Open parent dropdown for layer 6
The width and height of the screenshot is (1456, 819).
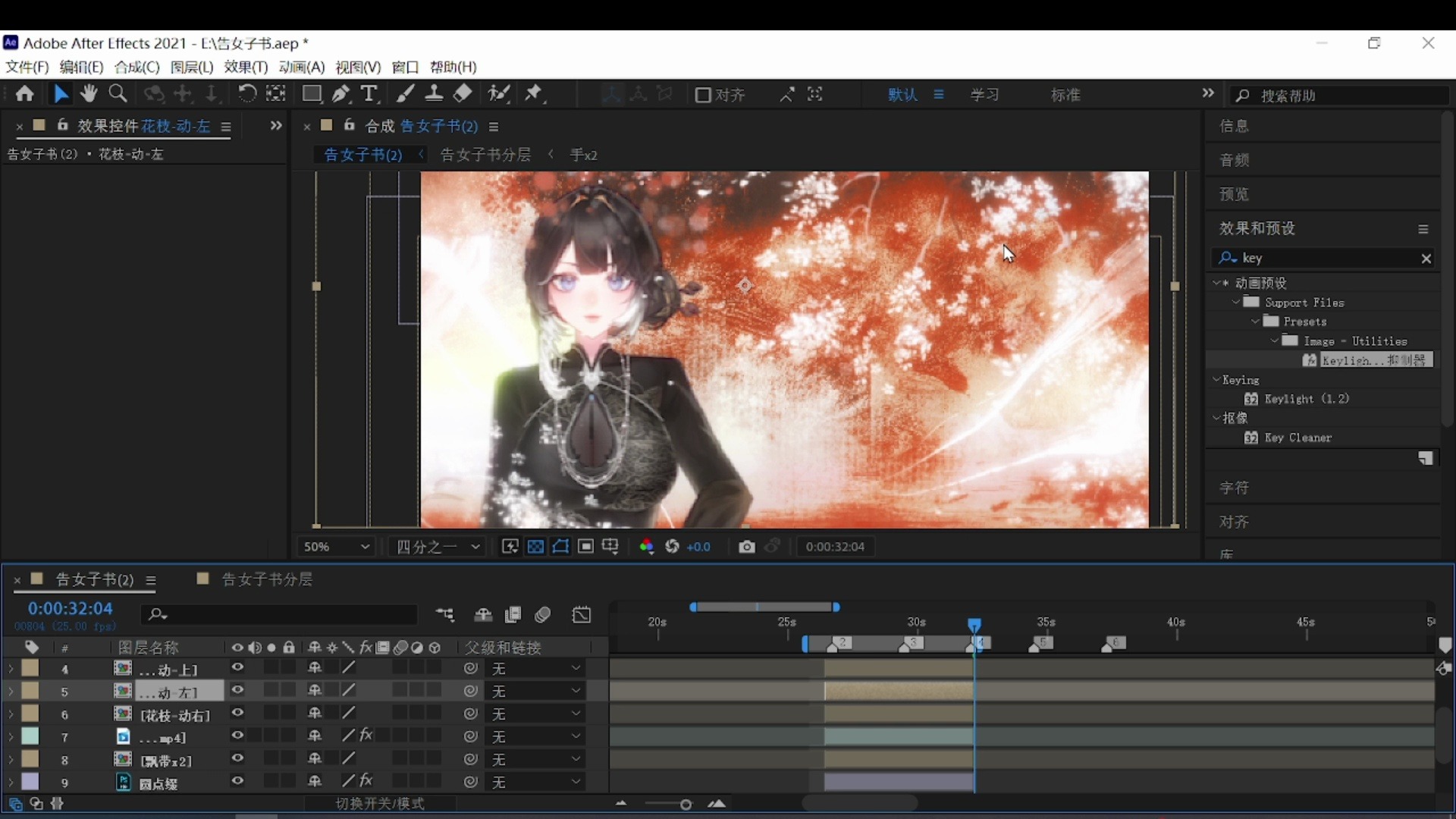coord(536,714)
